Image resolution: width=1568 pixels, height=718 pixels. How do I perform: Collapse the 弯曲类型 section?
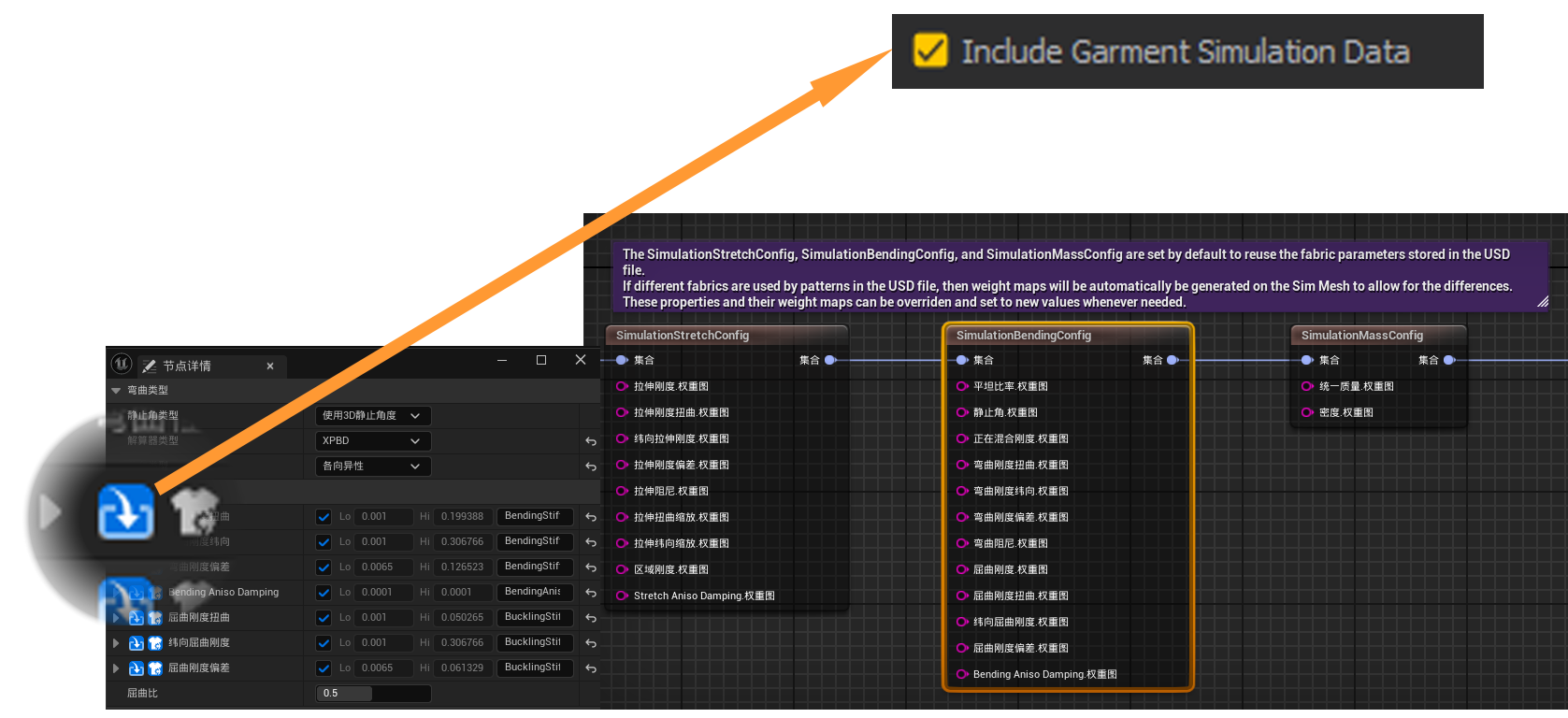116,391
